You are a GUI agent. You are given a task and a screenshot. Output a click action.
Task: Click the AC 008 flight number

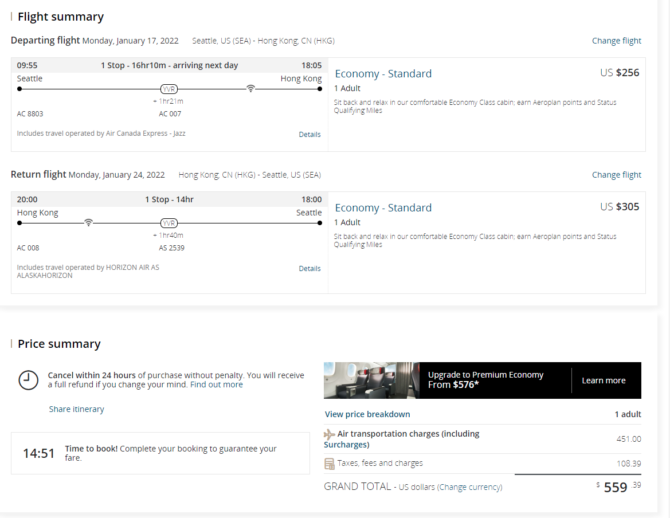tap(28, 248)
